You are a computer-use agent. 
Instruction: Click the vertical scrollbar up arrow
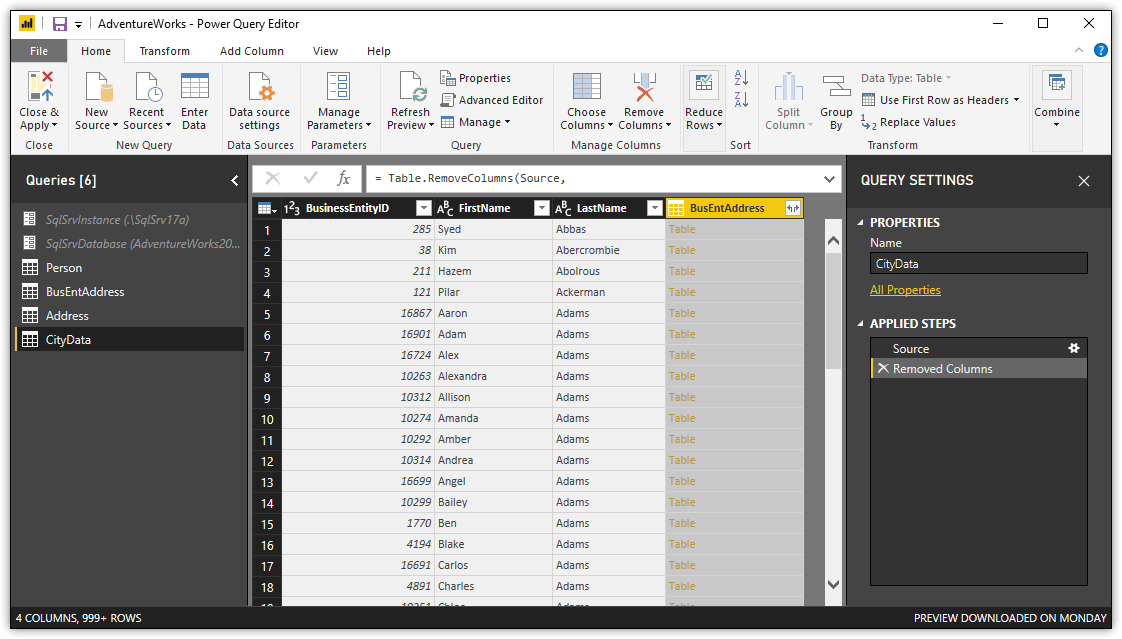833,241
